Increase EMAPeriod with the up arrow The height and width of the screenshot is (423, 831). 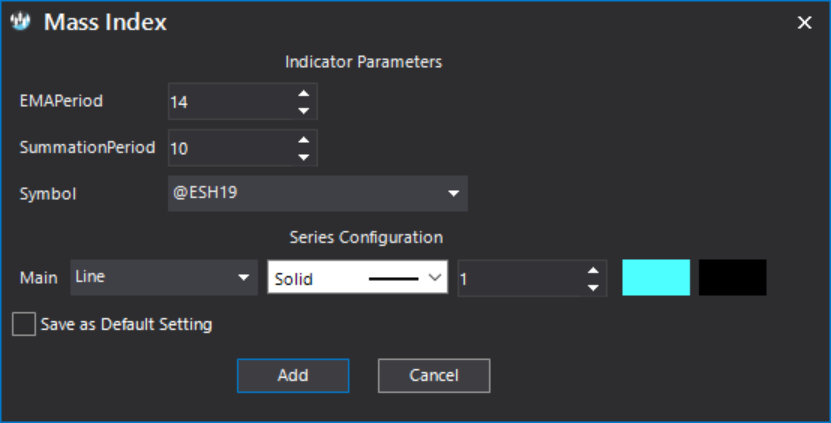pos(304,93)
